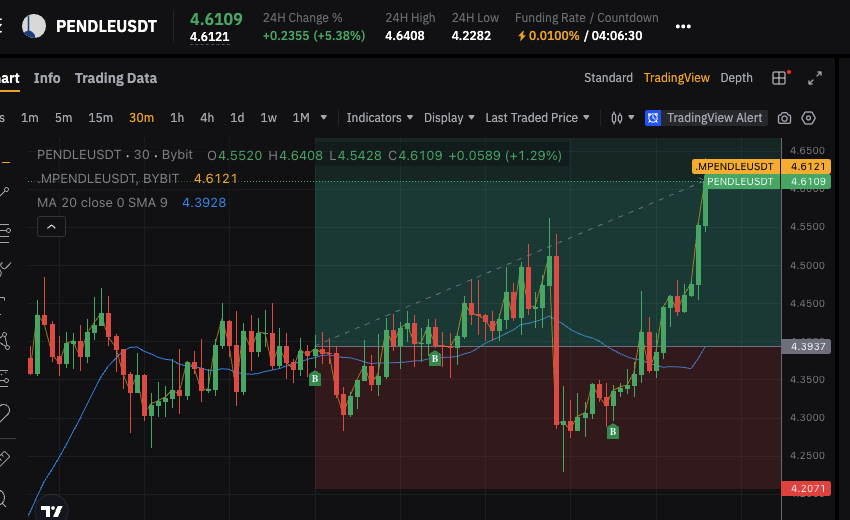The image size is (850, 520).
Task: Click the Funding Rate / Countdown label
Action: [587, 18]
